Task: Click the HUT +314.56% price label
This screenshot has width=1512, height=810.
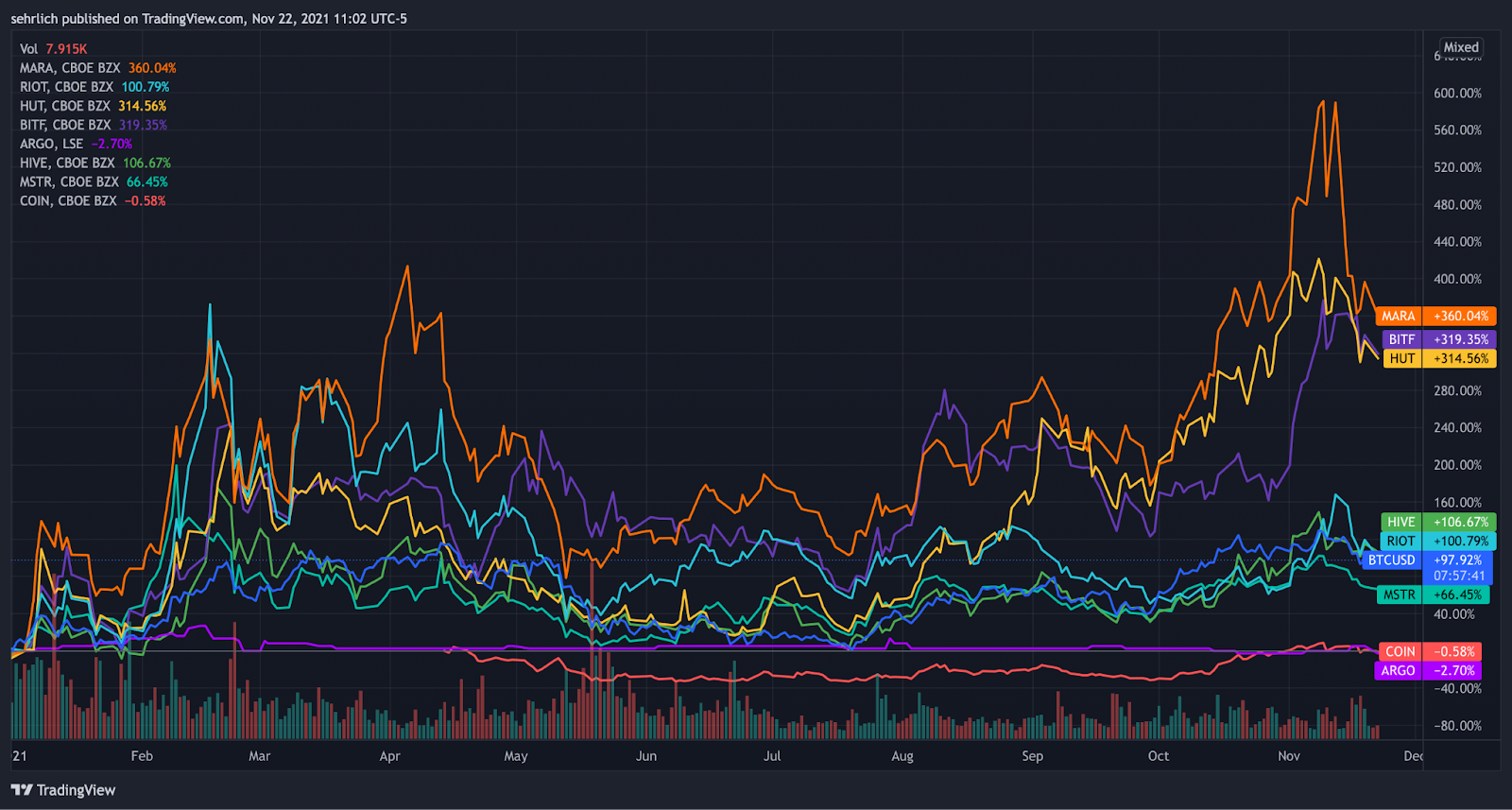Action: point(1439,358)
